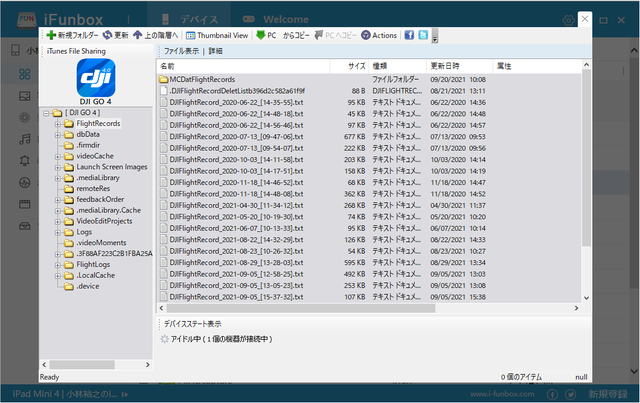This screenshot has height=403, width=640.
Task: Switch to Thumbnail View
Action: pyautogui.click(x=217, y=36)
